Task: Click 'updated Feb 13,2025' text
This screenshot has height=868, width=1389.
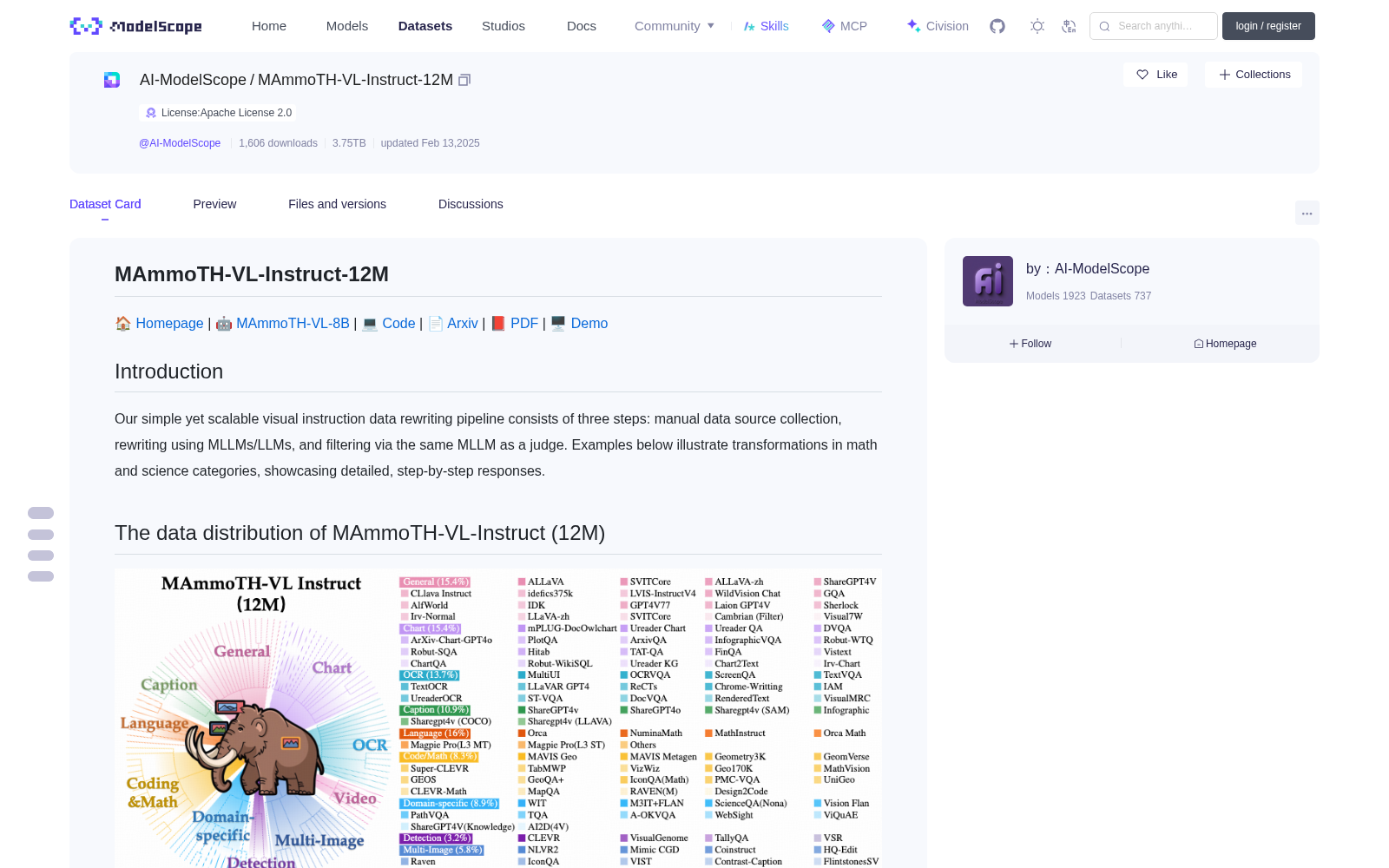Action: tap(430, 143)
